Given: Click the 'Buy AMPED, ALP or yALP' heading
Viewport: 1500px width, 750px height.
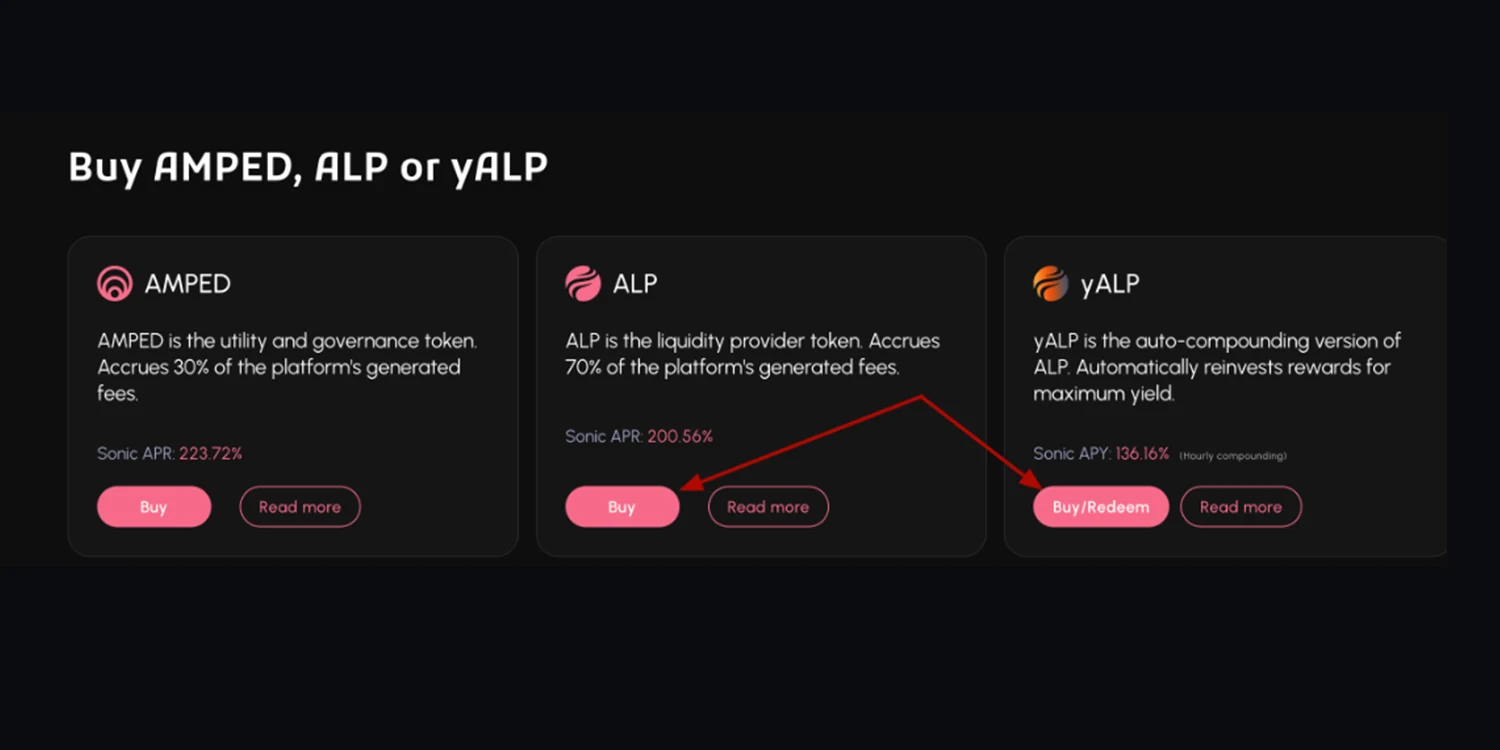Looking at the screenshot, I should [x=308, y=167].
